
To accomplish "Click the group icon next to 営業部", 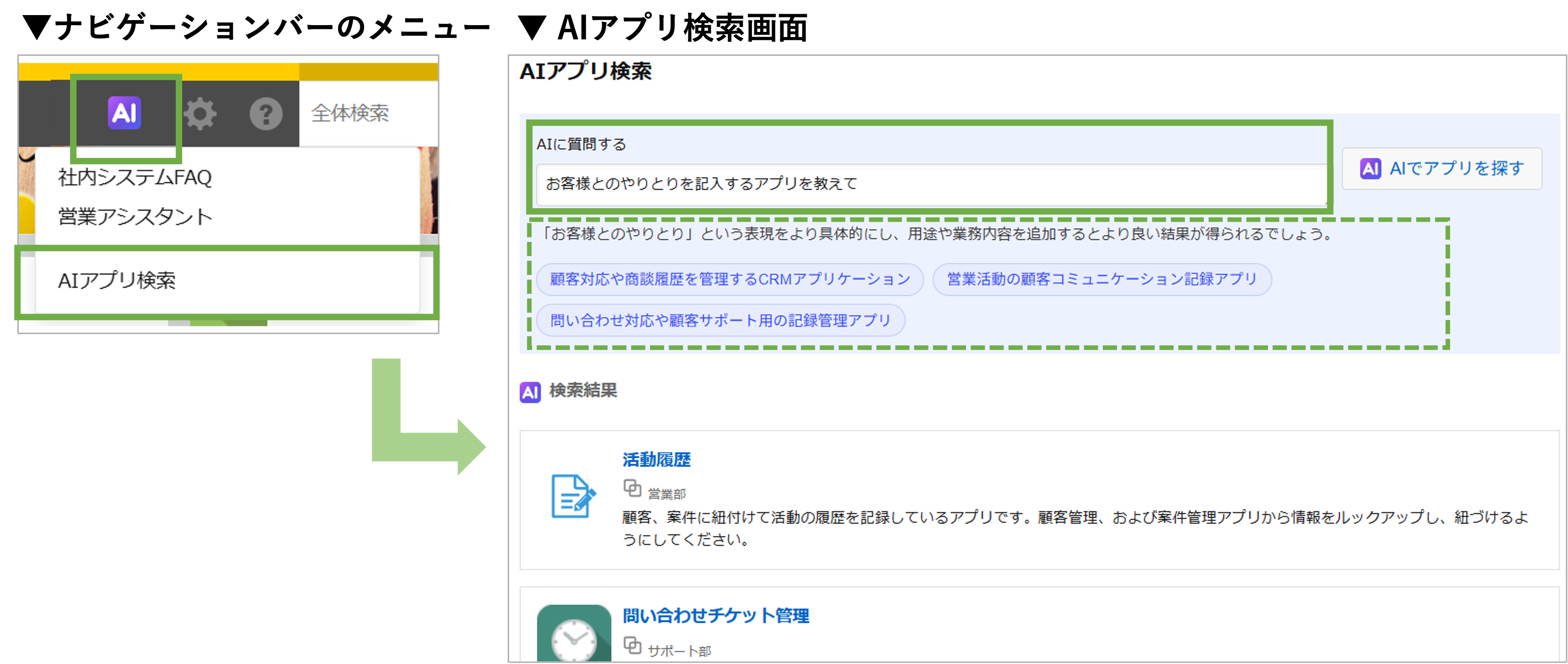I will pos(633,487).
